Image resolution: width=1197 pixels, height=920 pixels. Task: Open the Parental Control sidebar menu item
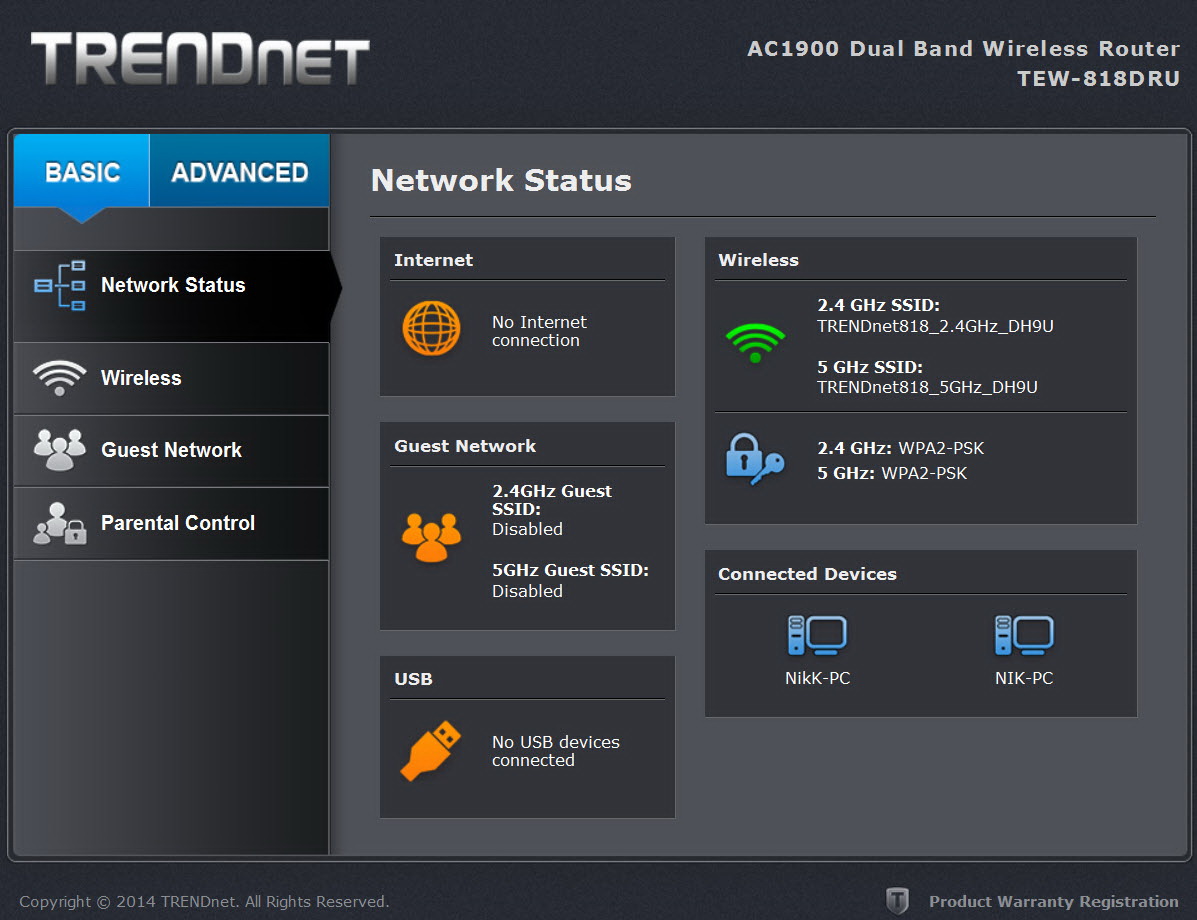coord(172,524)
